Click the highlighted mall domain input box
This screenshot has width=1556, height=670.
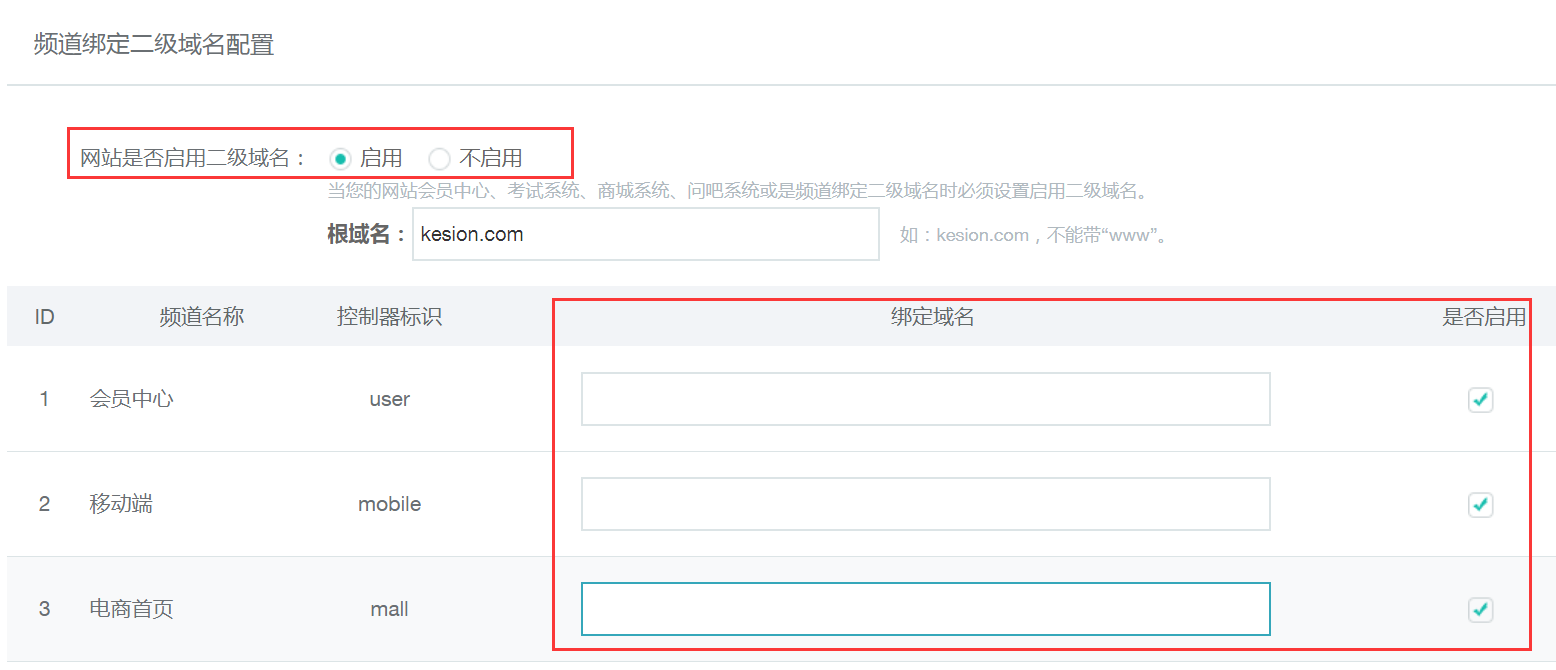coord(924,608)
